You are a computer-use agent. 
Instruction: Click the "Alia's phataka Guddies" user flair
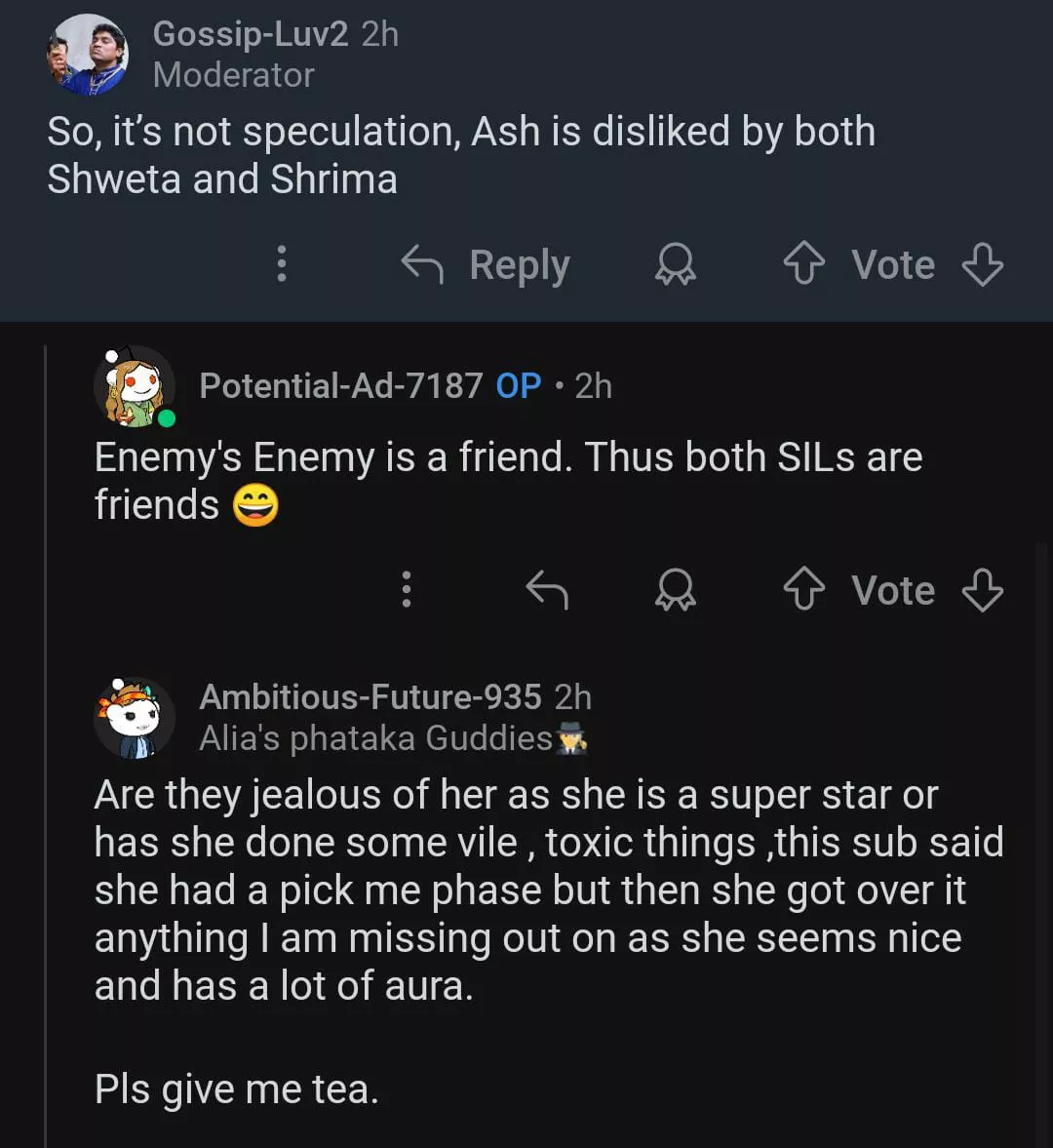pyautogui.click(x=392, y=739)
